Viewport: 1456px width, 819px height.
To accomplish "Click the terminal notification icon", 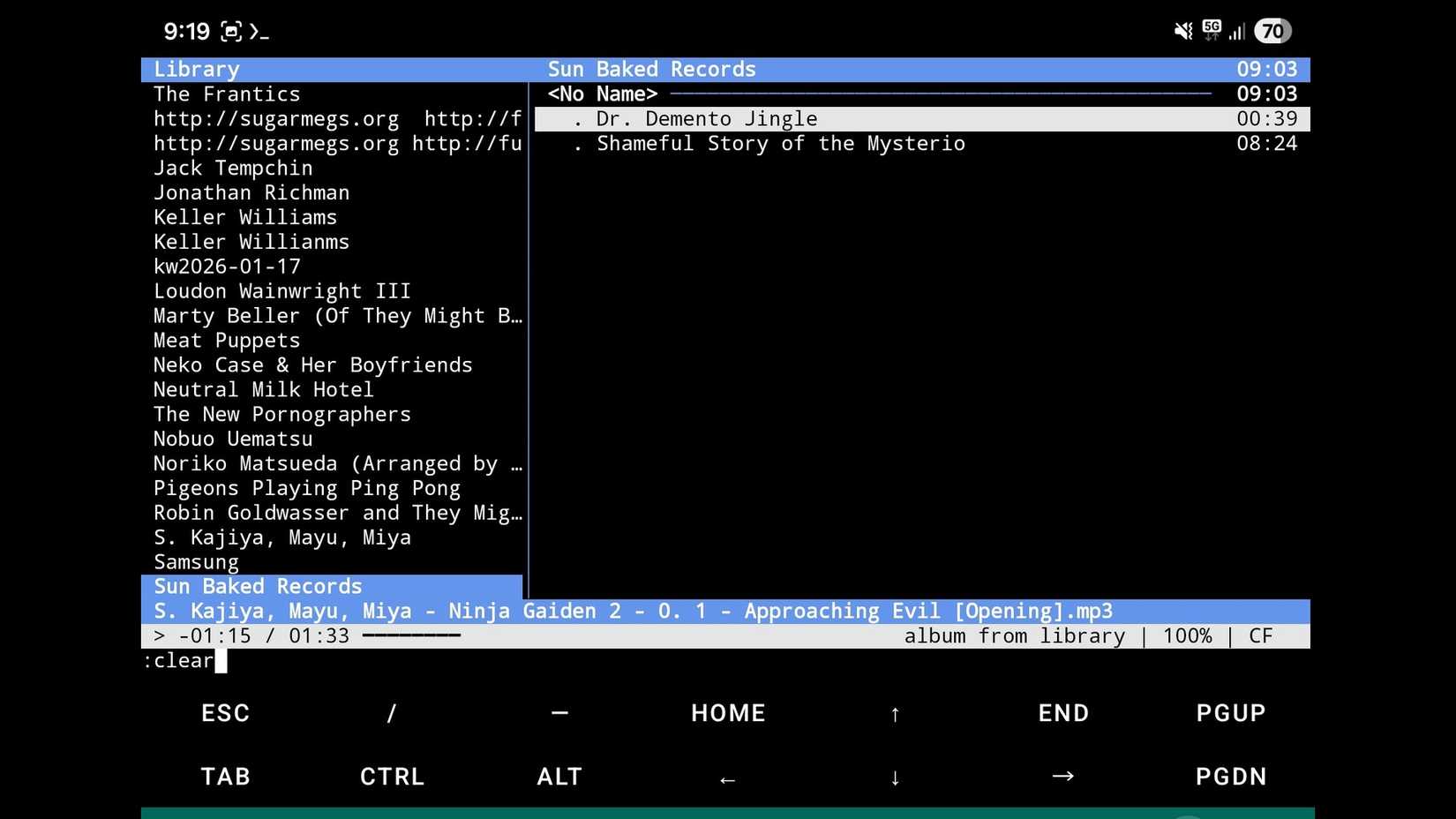I will coord(259,32).
